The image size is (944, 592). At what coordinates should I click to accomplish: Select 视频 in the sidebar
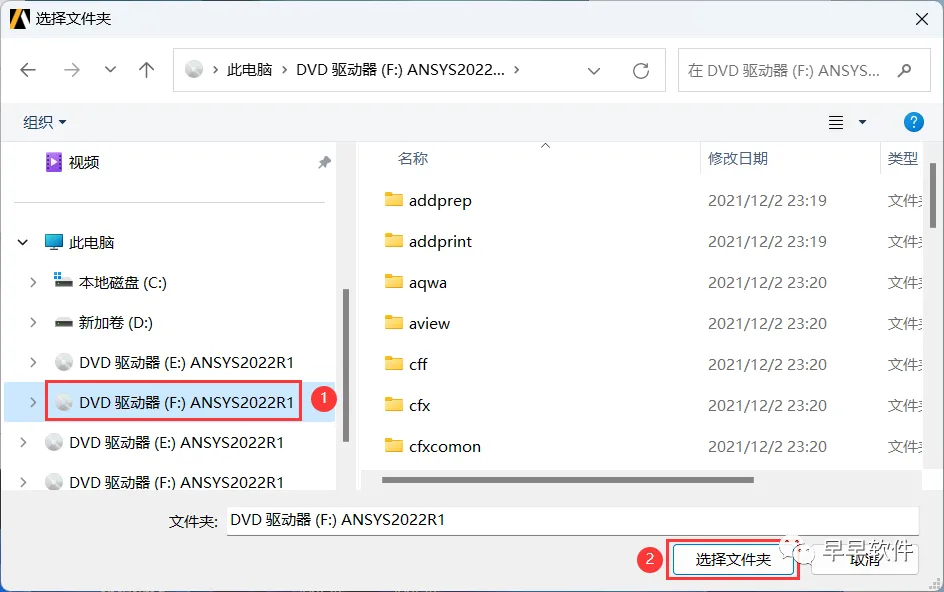pyautogui.click(x=84, y=162)
